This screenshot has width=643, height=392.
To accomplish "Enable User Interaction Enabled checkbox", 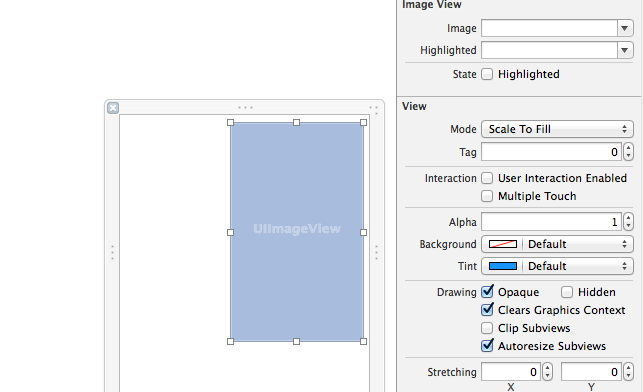I will [x=487, y=178].
